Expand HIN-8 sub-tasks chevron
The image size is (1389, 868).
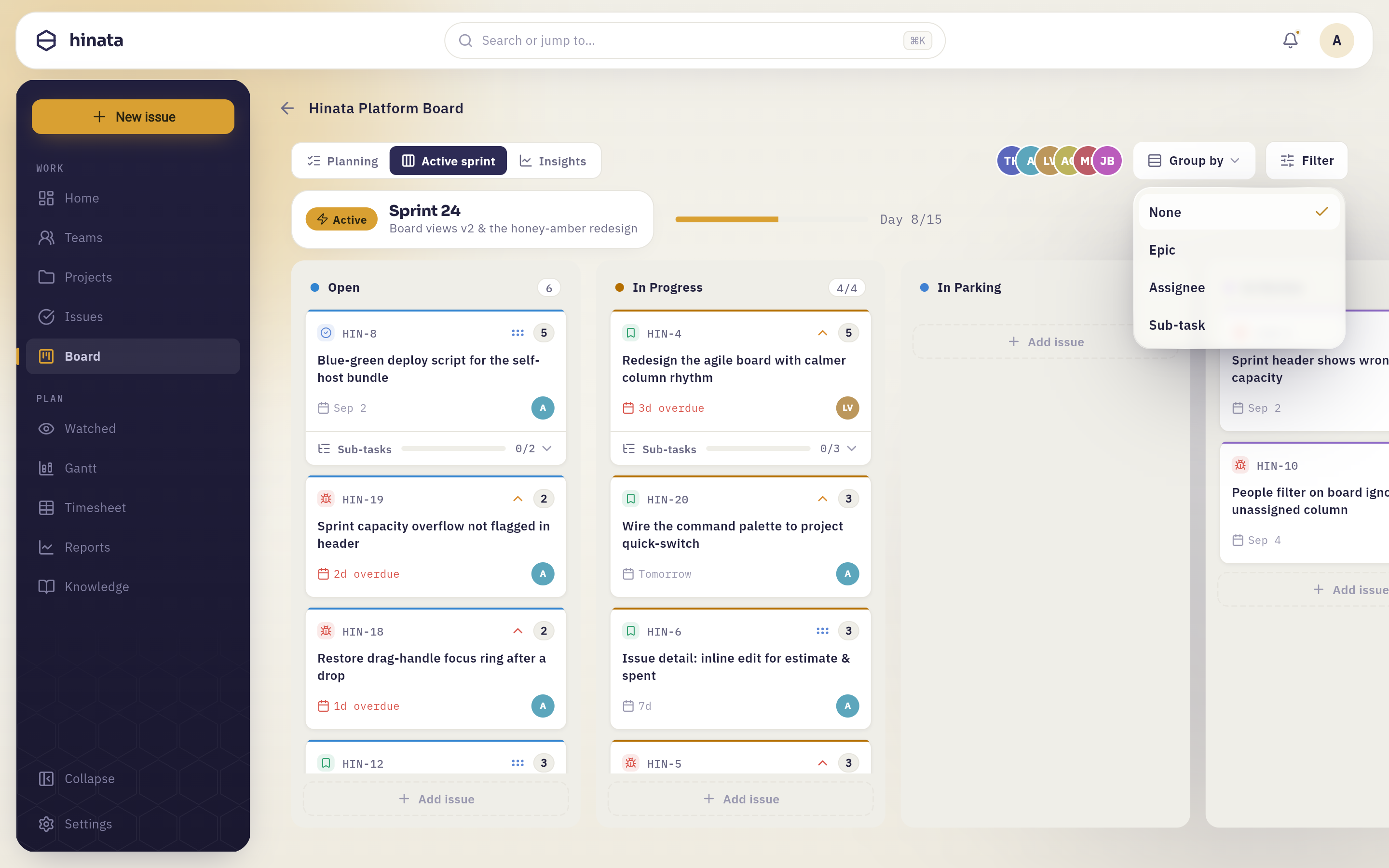point(547,449)
